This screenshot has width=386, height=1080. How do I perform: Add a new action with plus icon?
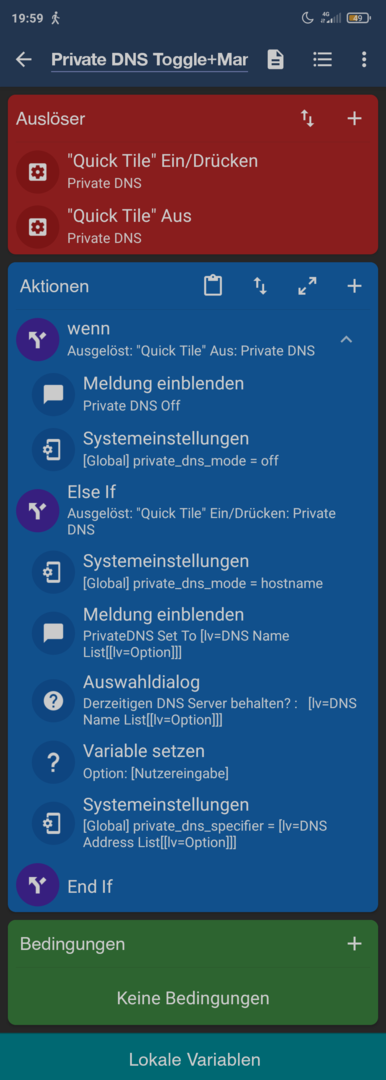(x=354, y=286)
